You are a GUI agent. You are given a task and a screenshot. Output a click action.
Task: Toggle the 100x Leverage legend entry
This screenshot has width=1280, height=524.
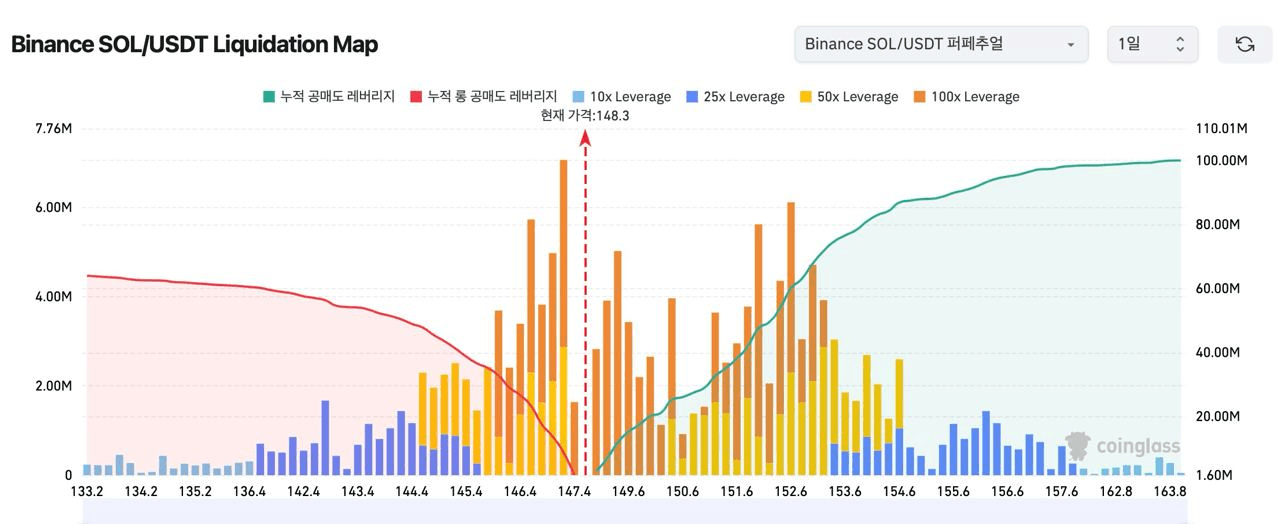tap(966, 97)
